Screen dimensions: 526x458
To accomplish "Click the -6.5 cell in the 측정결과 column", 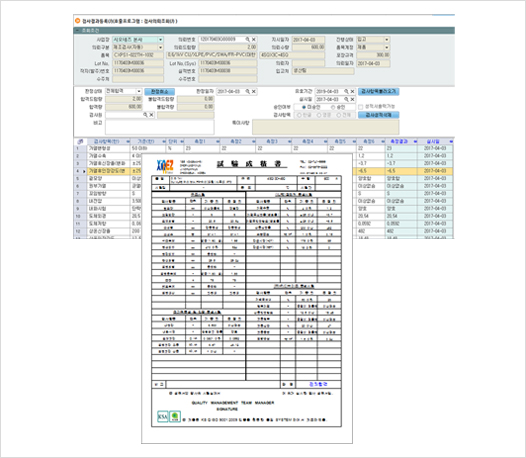I will [401, 171].
